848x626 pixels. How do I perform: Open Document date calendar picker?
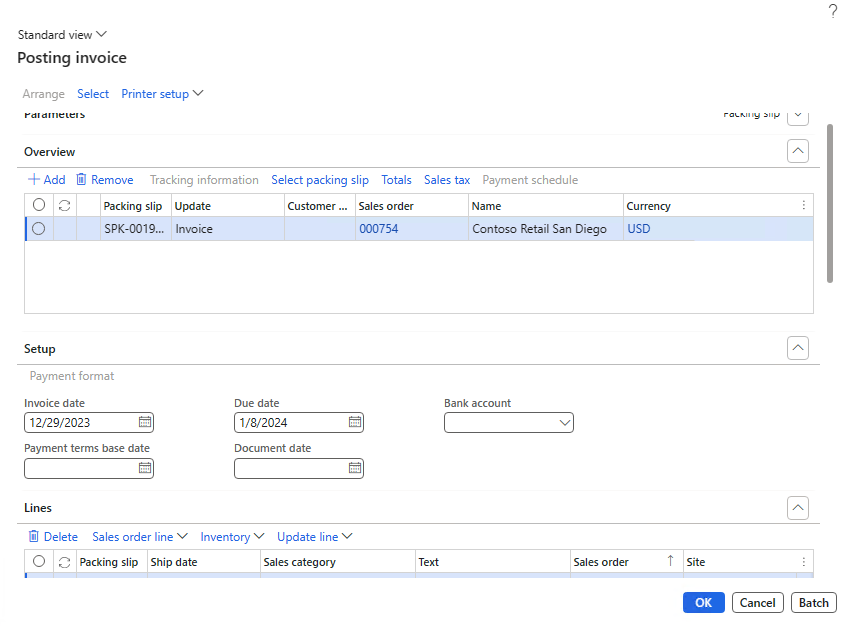tap(355, 468)
